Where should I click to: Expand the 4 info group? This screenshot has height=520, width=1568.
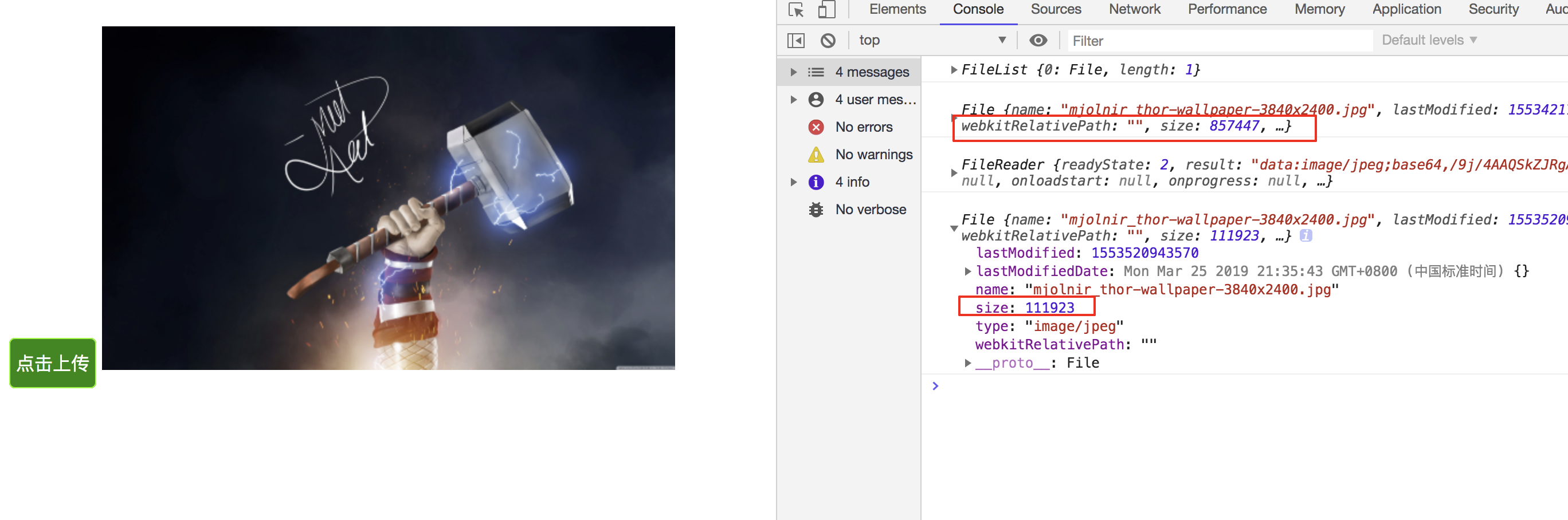tap(793, 182)
